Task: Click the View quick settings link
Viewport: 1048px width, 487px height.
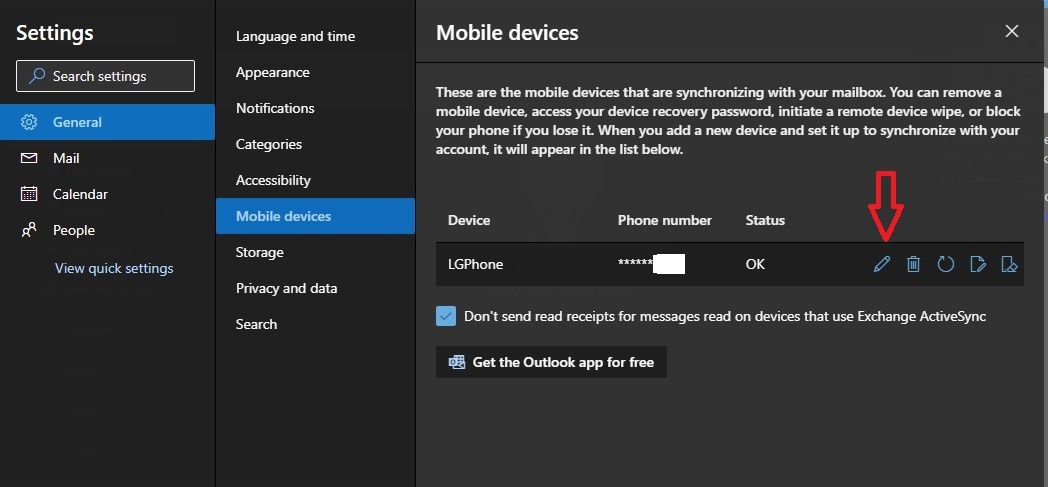Action: tap(114, 269)
